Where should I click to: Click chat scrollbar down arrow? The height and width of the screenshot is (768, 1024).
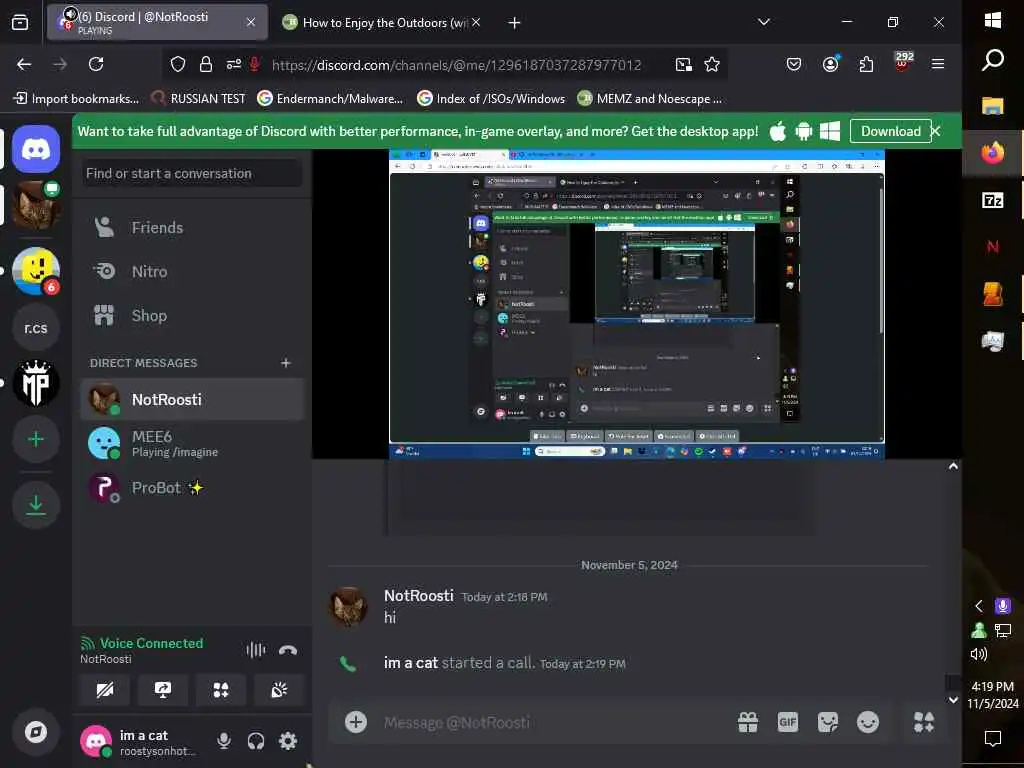click(953, 699)
